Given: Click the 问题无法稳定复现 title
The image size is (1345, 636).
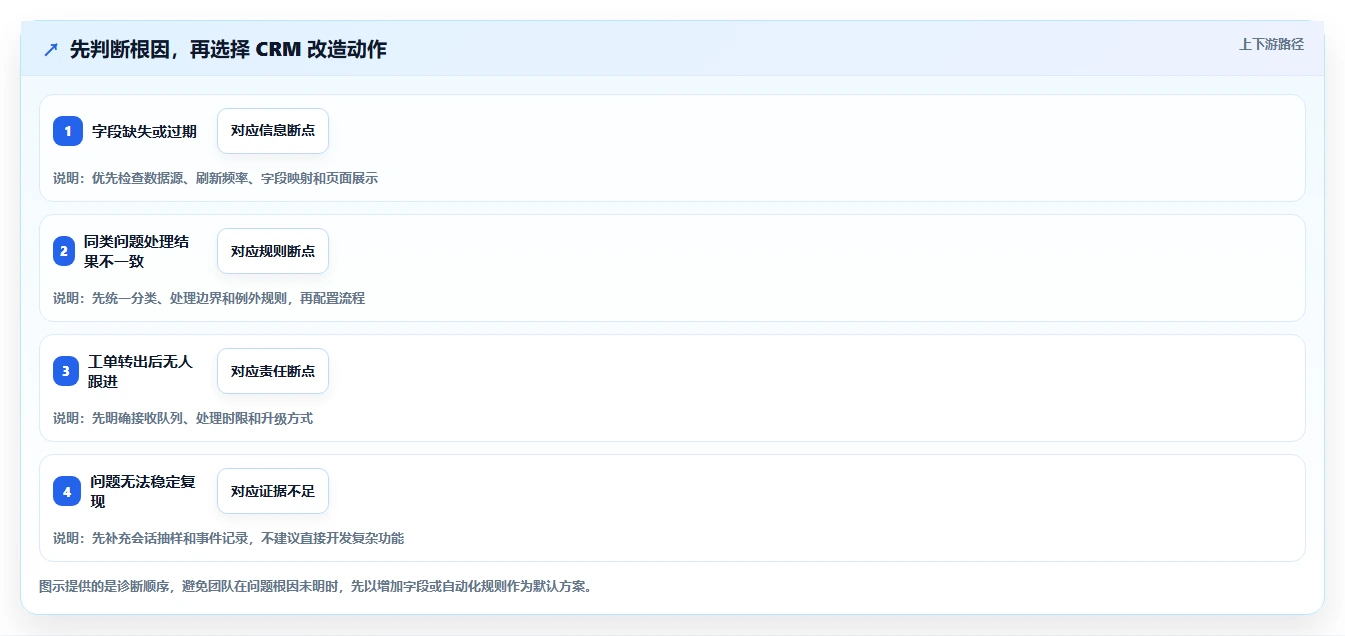Looking at the screenshot, I should 142,491.
